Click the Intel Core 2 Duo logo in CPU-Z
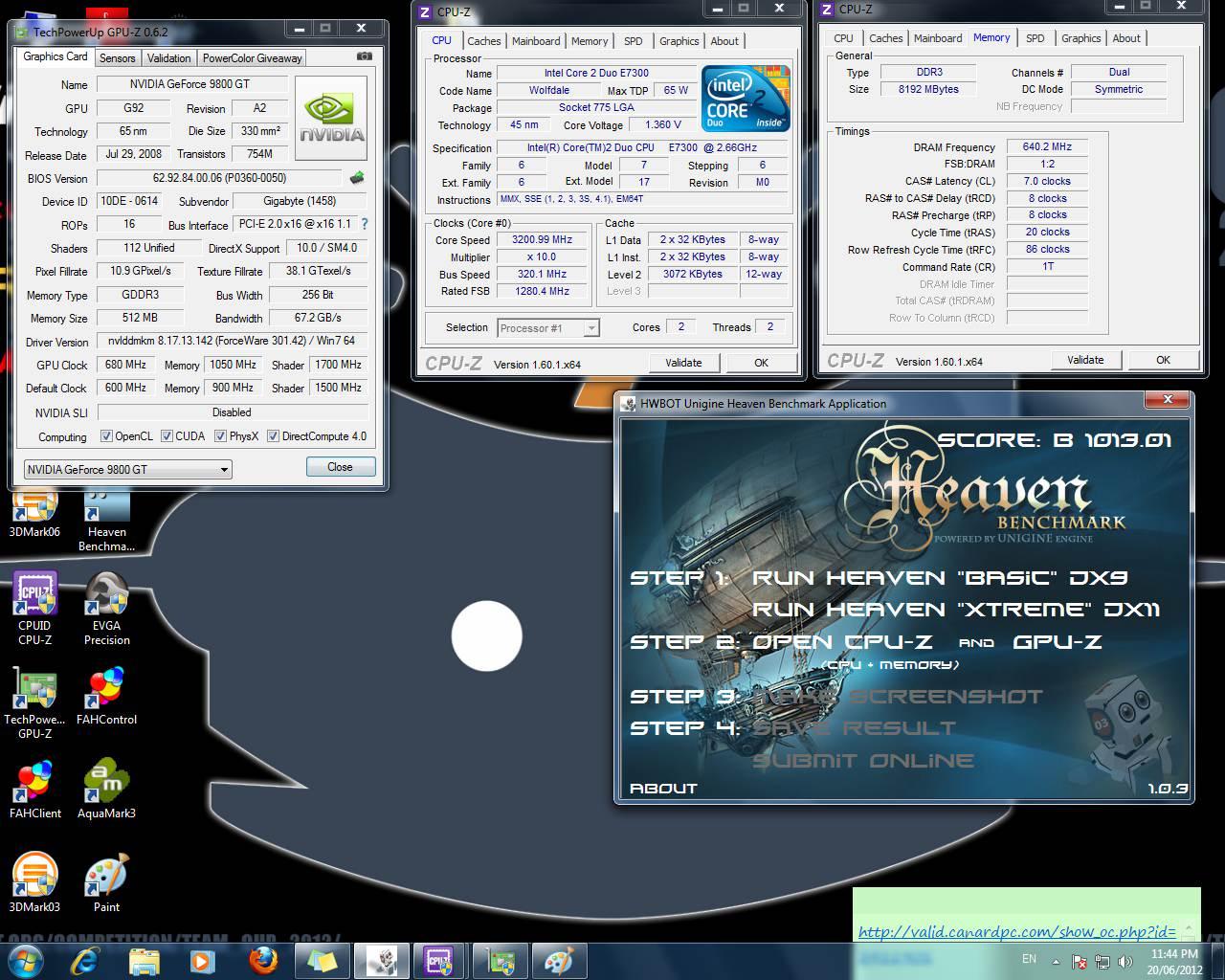The width and height of the screenshot is (1225, 980). pyautogui.click(x=746, y=99)
